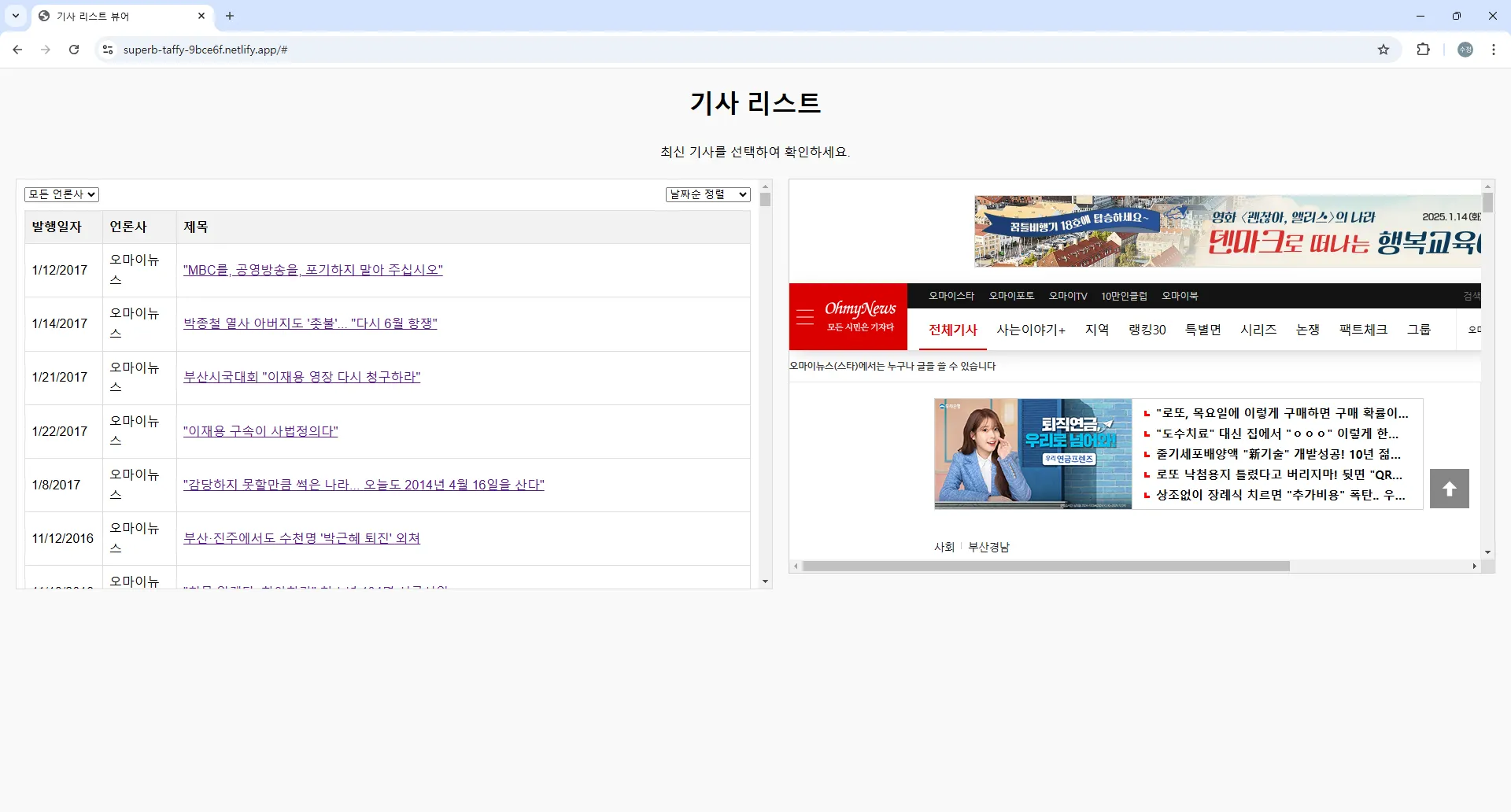
Task: Open 오마이TV in the top bar
Action: [x=1068, y=296]
